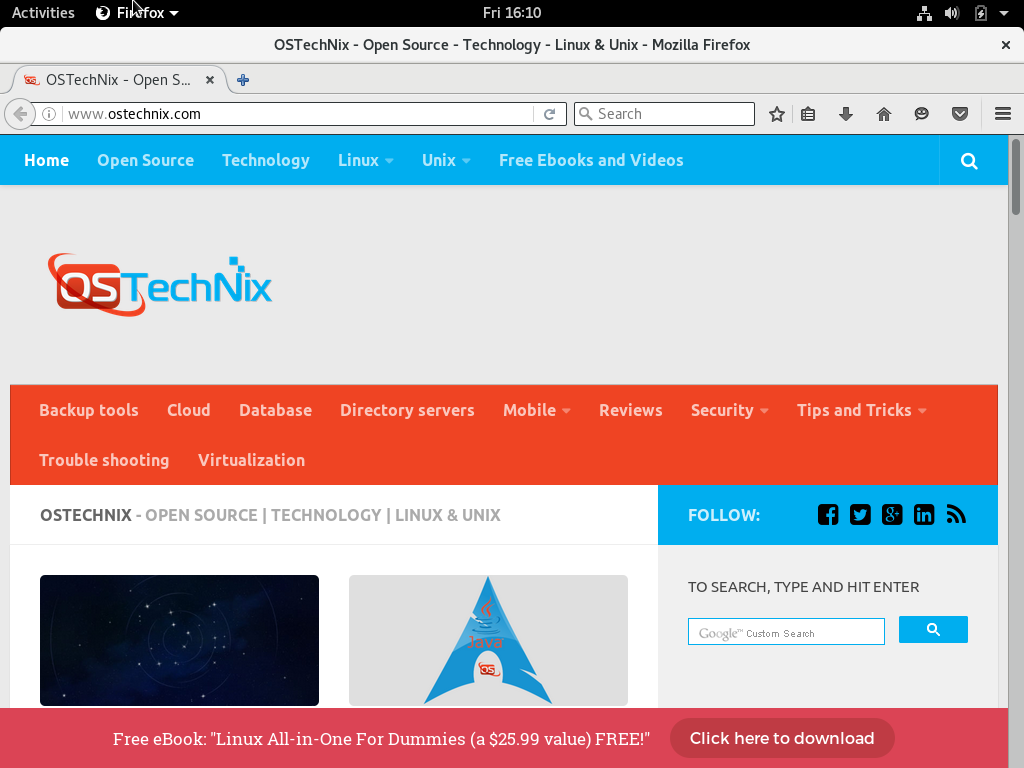Screen dimensions: 1024x768
Task: Open the Reviews category
Action: click(x=631, y=410)
